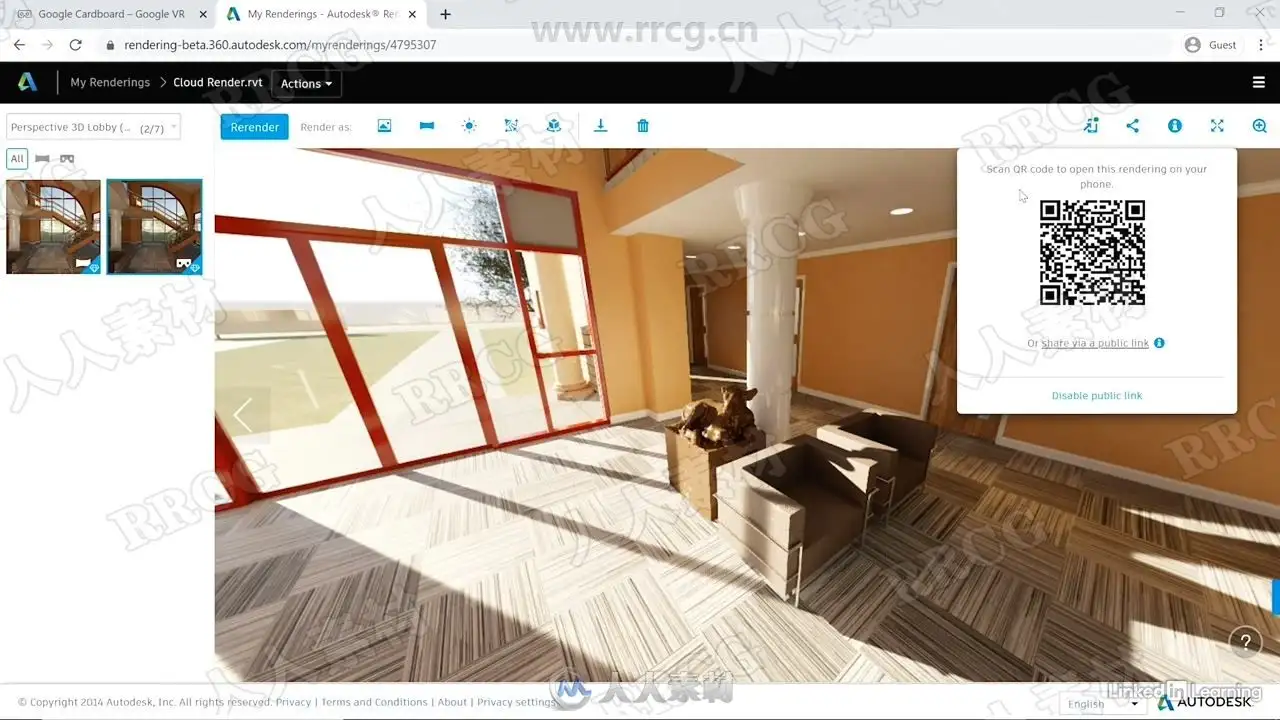The height and width of the screenshot is (720, 1280).
Task: Show rendering info icon in toolbar
Action: click(x=1175, y=126)
